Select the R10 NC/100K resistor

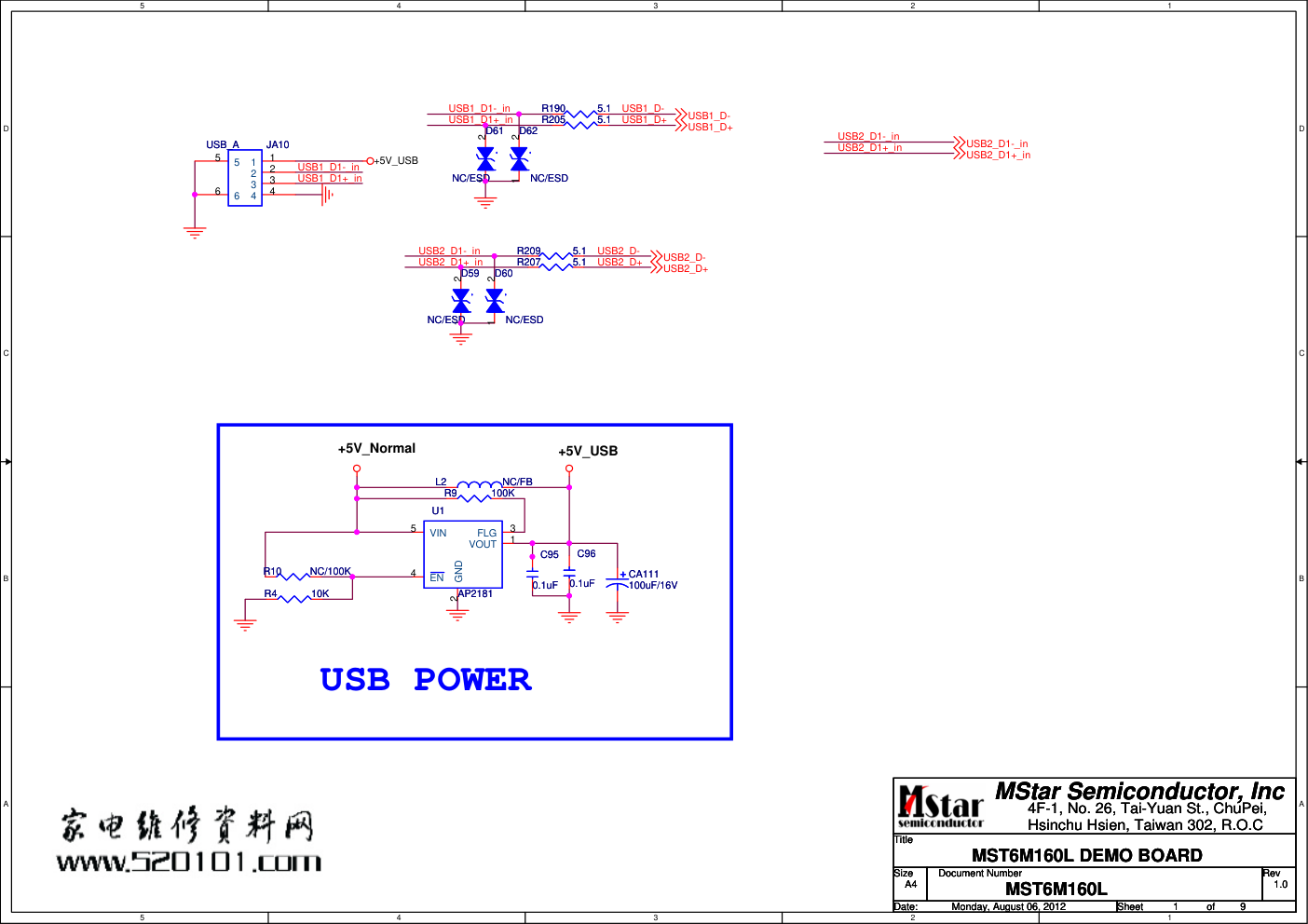[294, 576]
